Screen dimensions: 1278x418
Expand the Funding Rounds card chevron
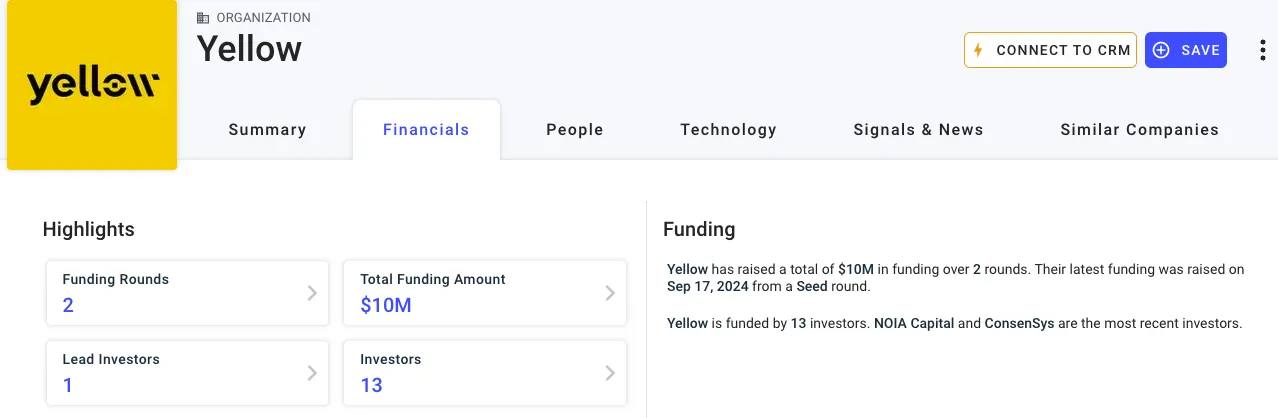point(312,293)
